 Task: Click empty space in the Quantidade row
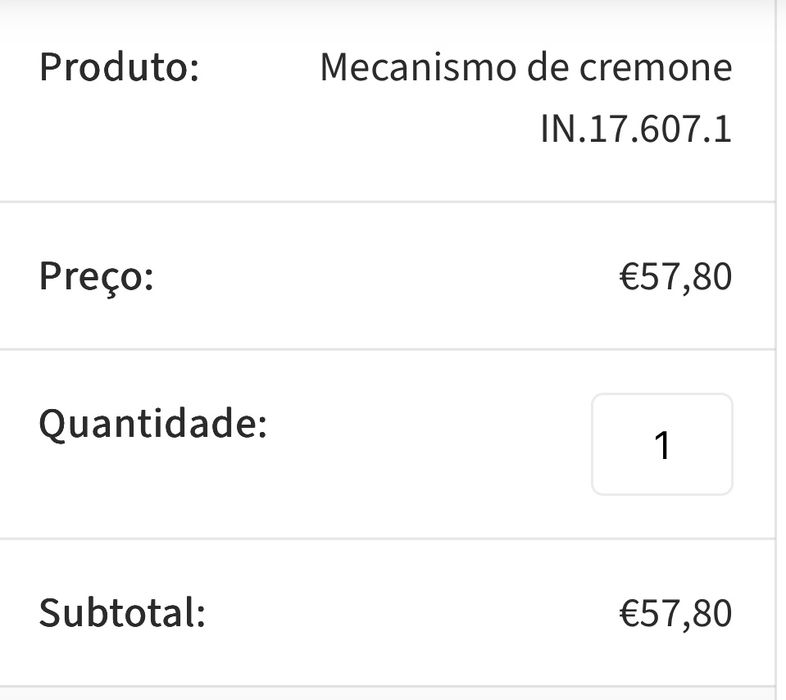tap(420, 446)
